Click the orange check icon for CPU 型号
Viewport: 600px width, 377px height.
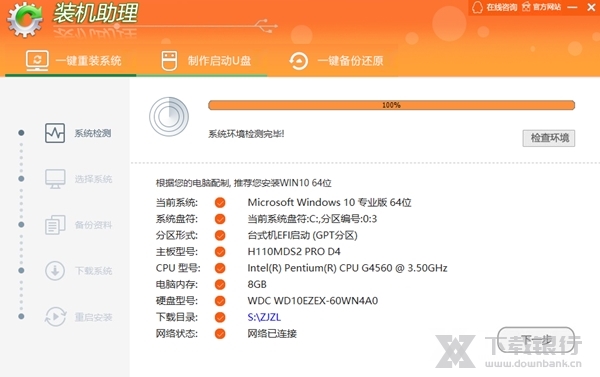(x=220, y=268)
